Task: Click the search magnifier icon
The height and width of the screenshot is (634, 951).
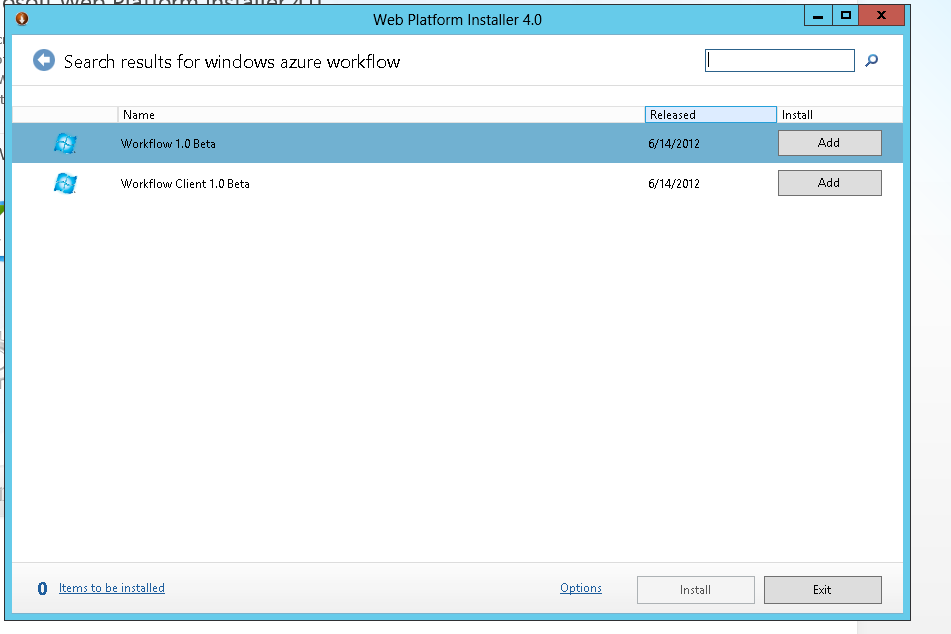Action: coord(871,61)
